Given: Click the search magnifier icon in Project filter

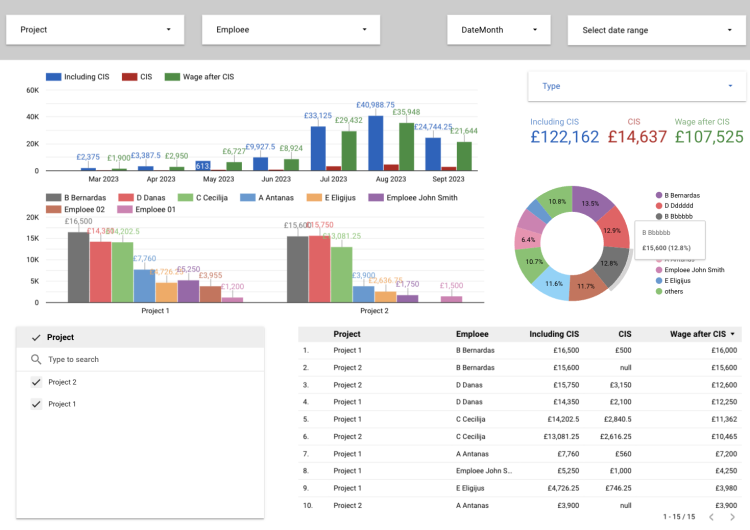Looking at the screenshot, I should (36, 359).
